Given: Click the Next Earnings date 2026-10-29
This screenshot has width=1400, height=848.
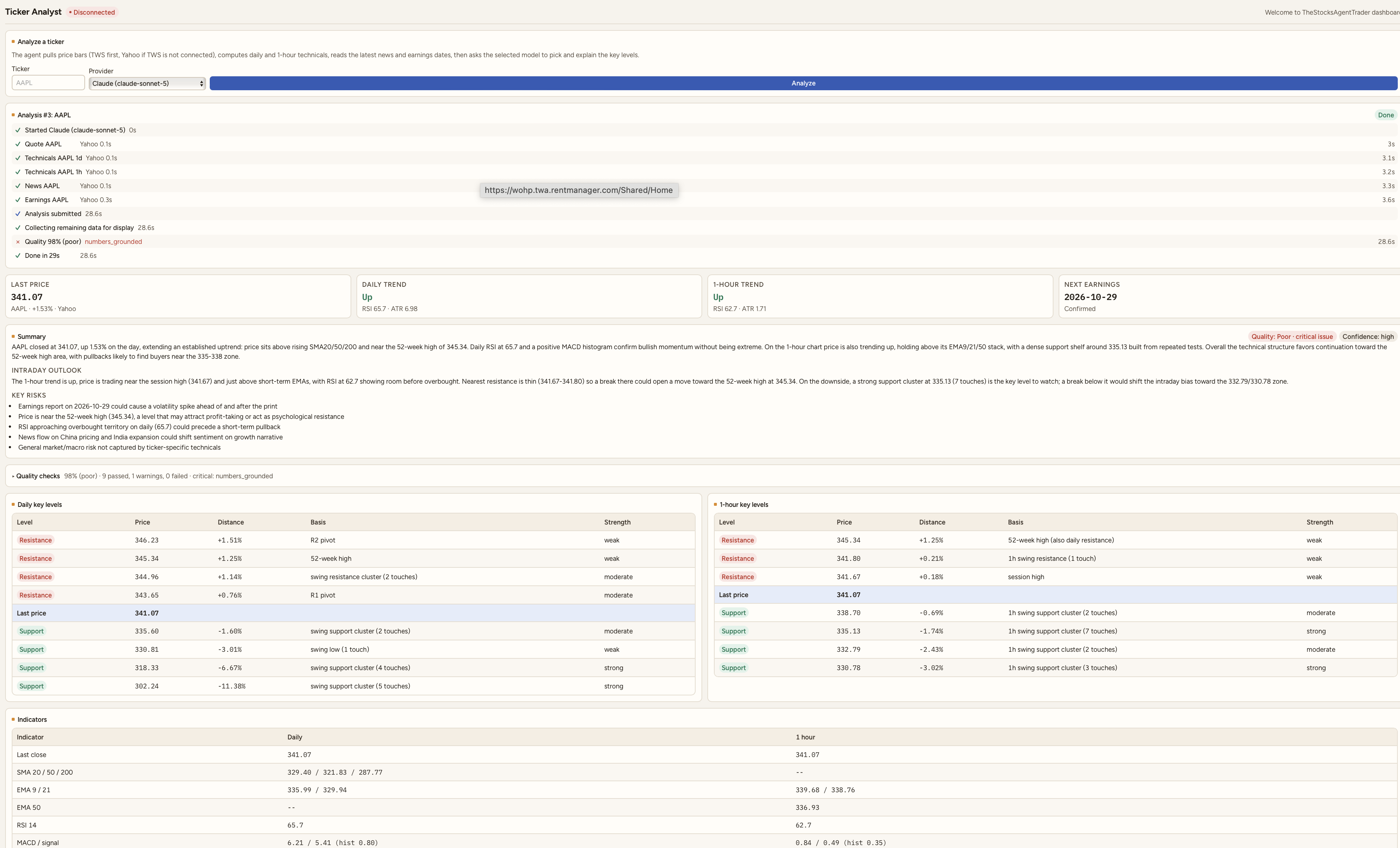Looking at the screenshot, I should [x=1090, y=297].
